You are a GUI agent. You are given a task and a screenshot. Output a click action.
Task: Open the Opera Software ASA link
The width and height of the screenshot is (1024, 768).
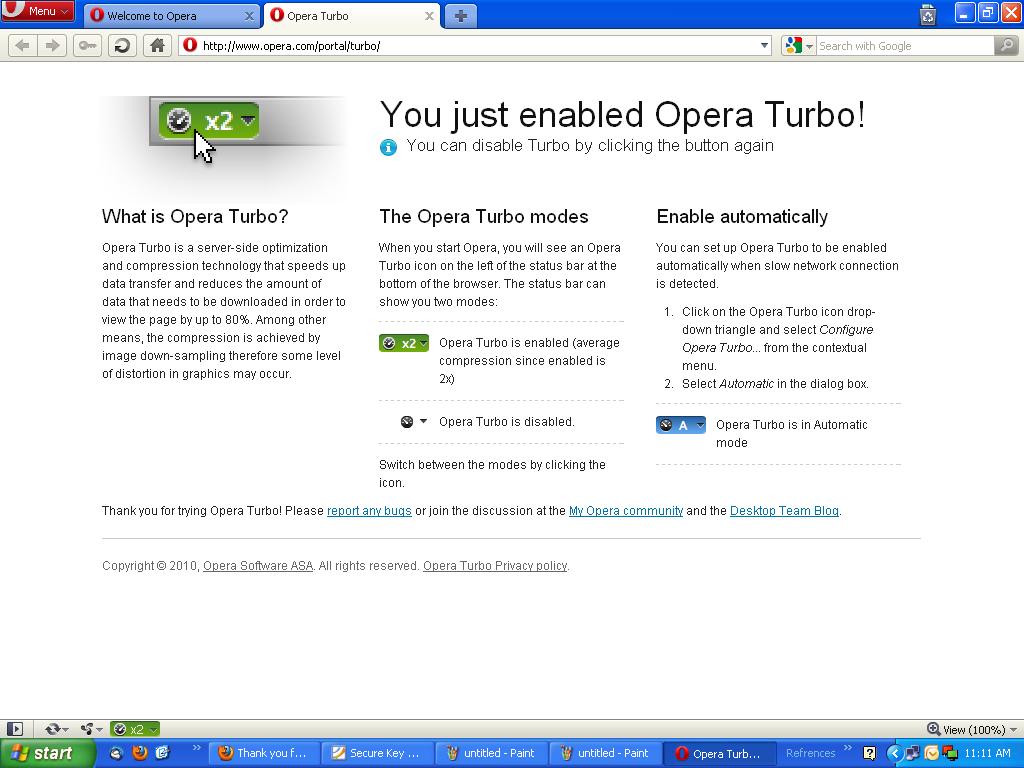pos(258,566)
